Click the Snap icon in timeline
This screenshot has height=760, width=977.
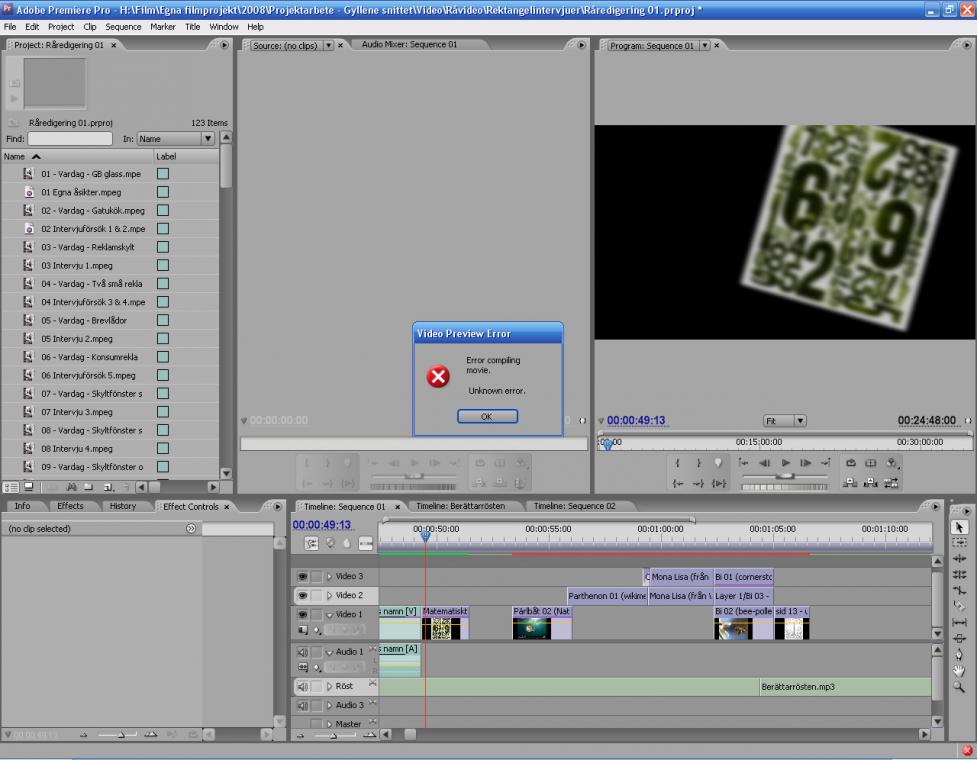tap(312, 544)
